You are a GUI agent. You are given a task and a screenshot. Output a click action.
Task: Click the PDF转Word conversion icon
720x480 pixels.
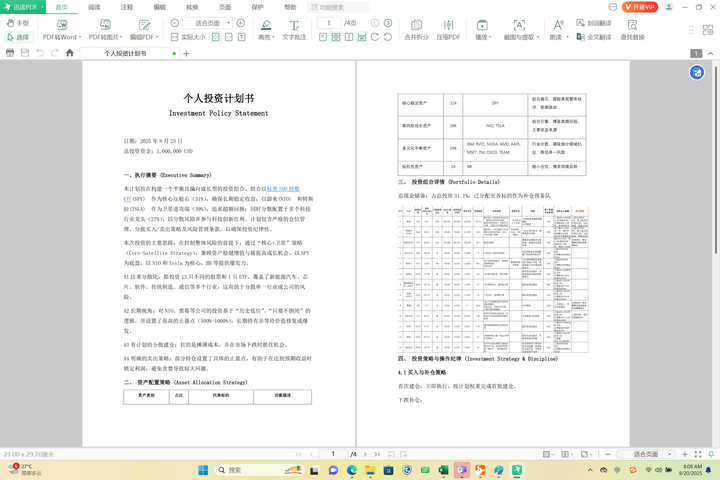(60, 24)
